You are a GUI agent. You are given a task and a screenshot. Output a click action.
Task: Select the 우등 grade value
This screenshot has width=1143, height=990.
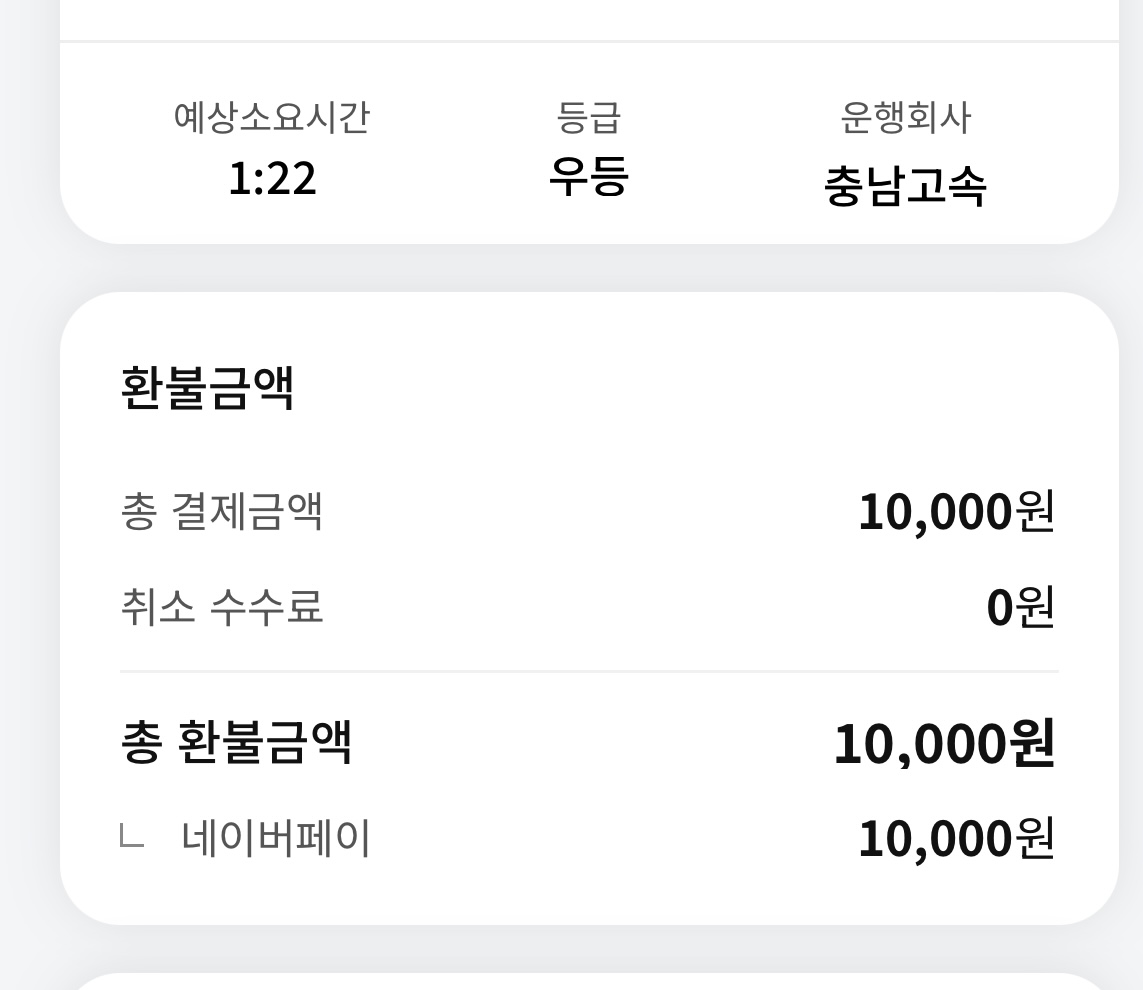588,178
